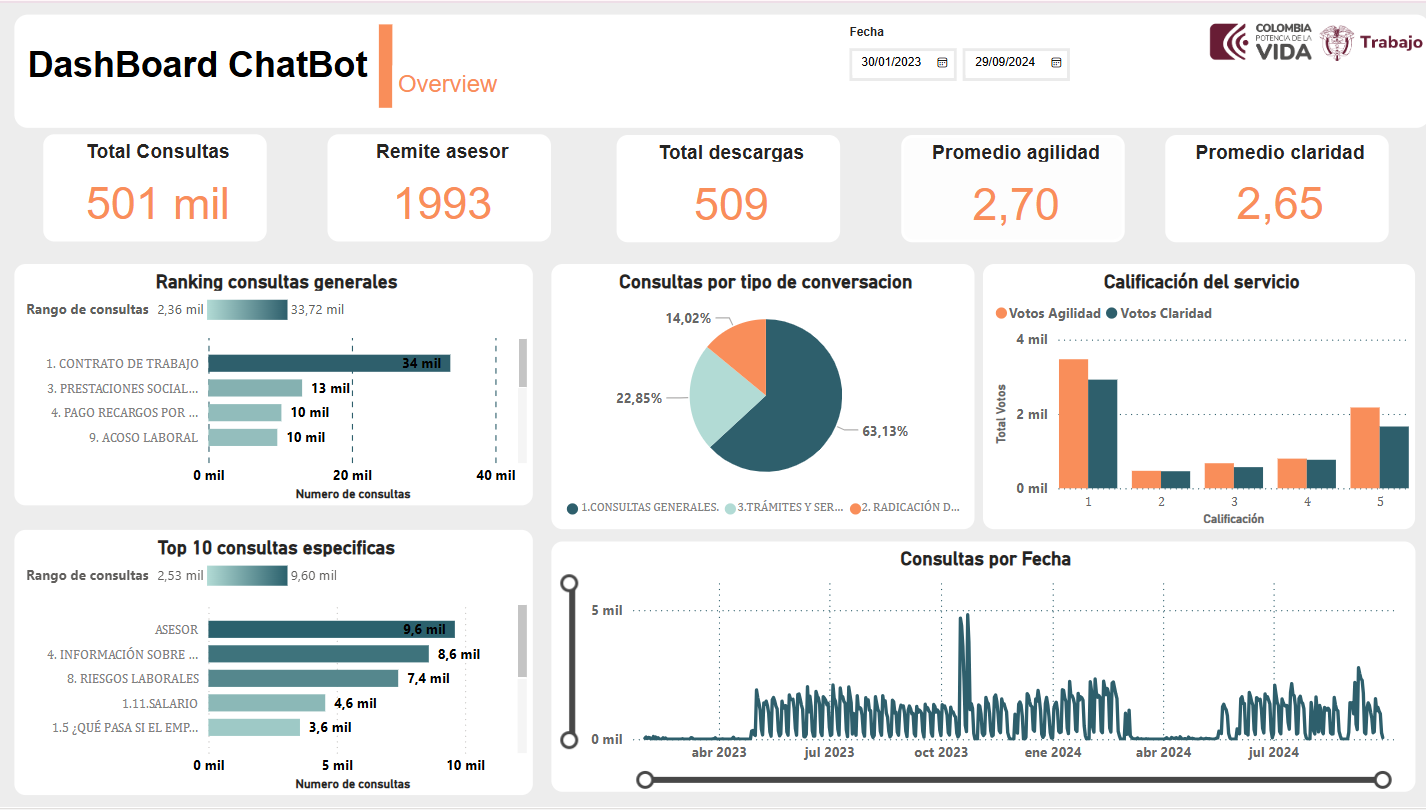Toggle the Votos Claridad legend entry
This screenshot has height=810, width=1426.
(1159, 313)
